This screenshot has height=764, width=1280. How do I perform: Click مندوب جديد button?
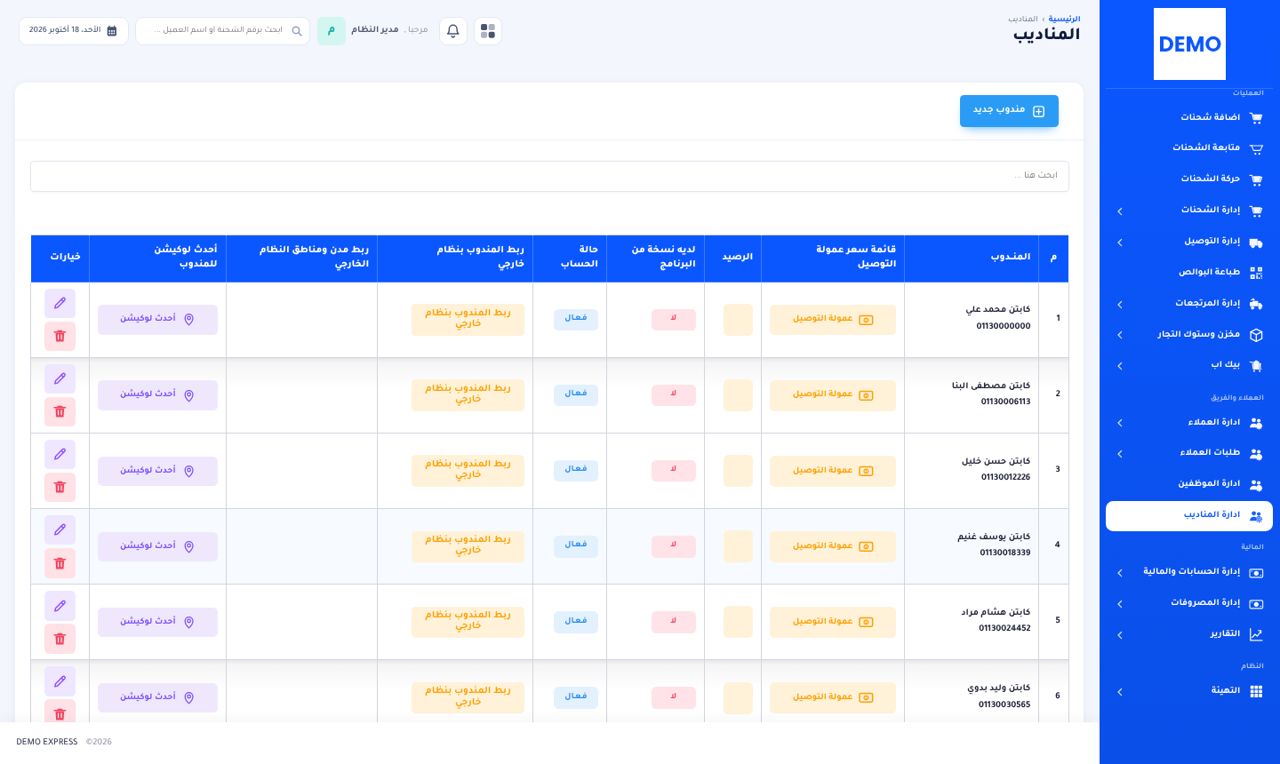(1009, 111)
